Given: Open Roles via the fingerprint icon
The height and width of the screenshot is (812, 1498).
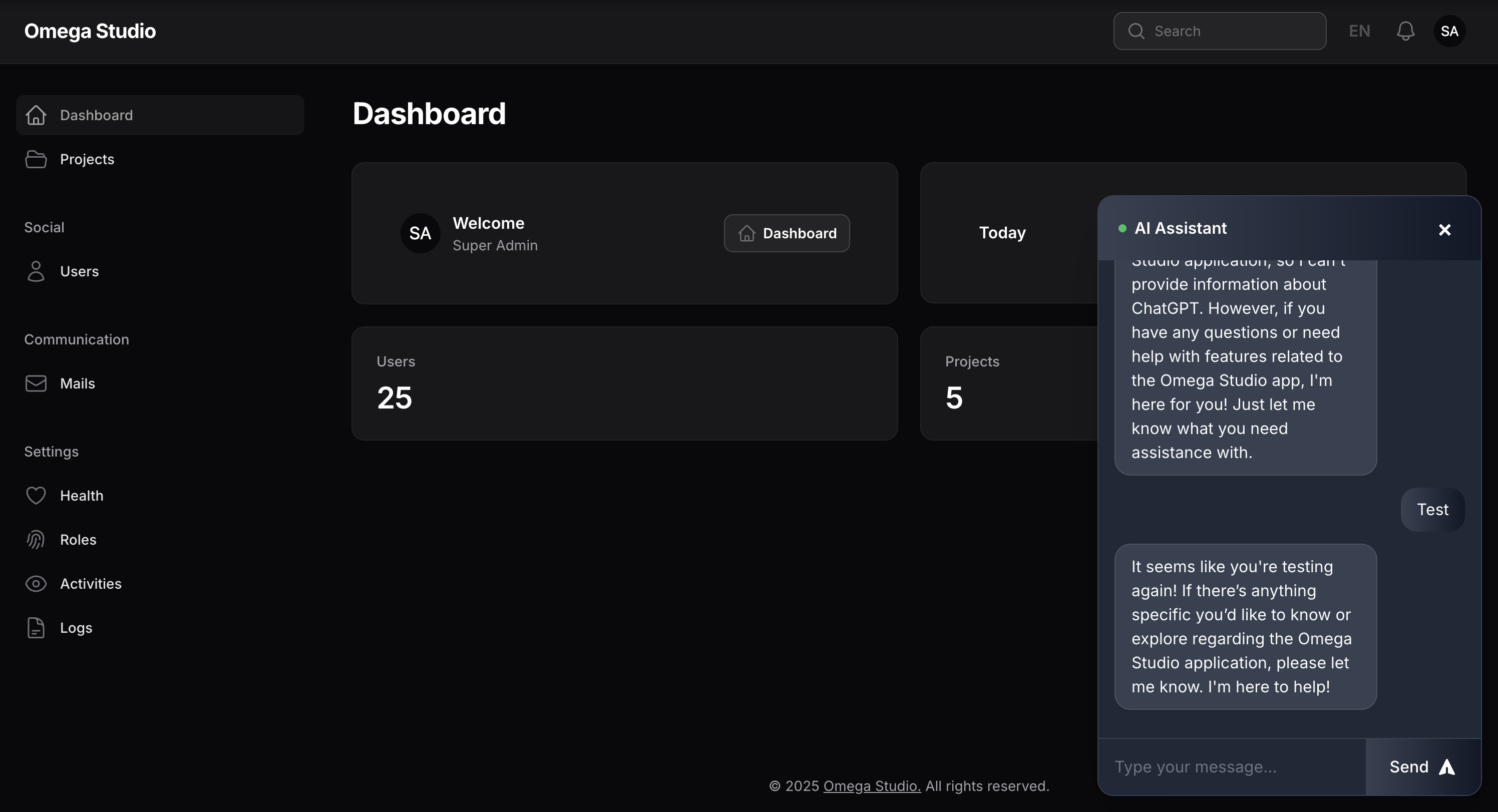Looking at the screenshot, I should click(36, 539).
